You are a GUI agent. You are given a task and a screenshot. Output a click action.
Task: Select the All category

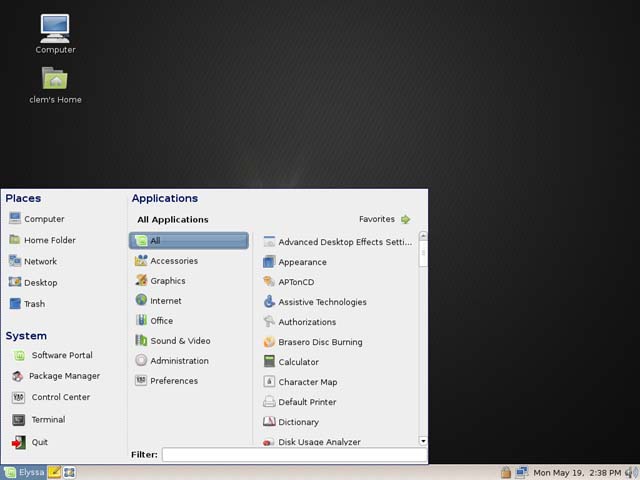[189, 240]
